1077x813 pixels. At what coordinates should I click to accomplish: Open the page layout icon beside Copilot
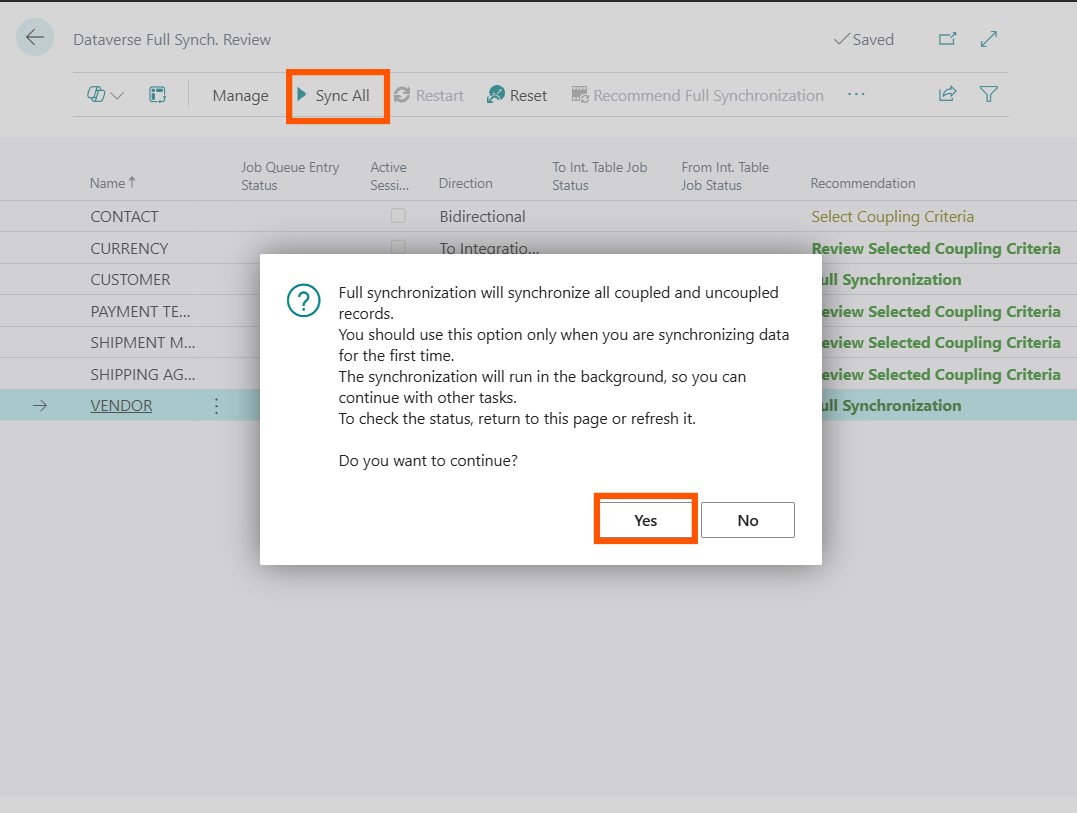[x=157, y=95]
